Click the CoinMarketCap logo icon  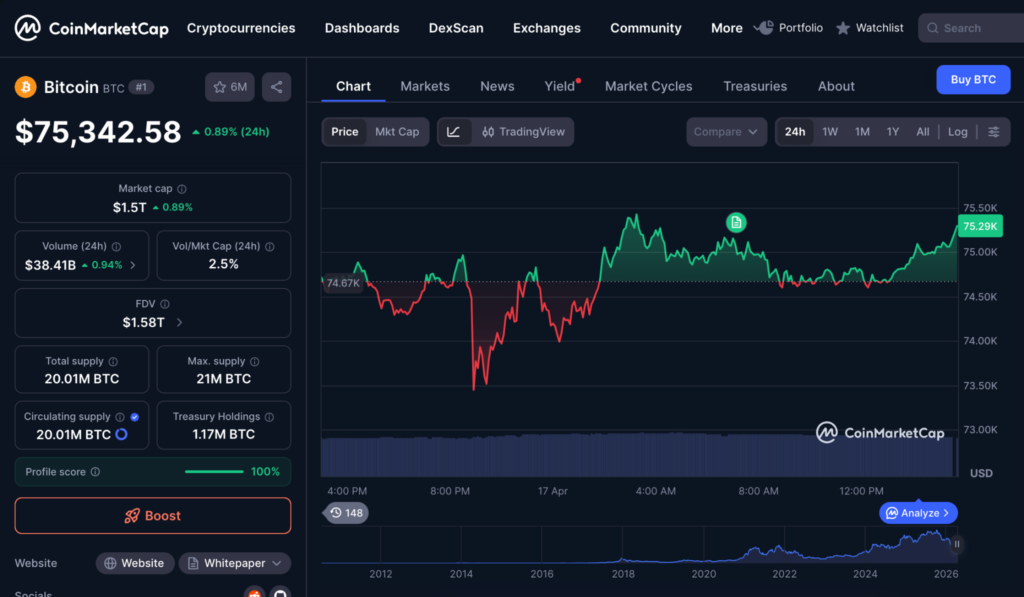[x=27, y=28]
